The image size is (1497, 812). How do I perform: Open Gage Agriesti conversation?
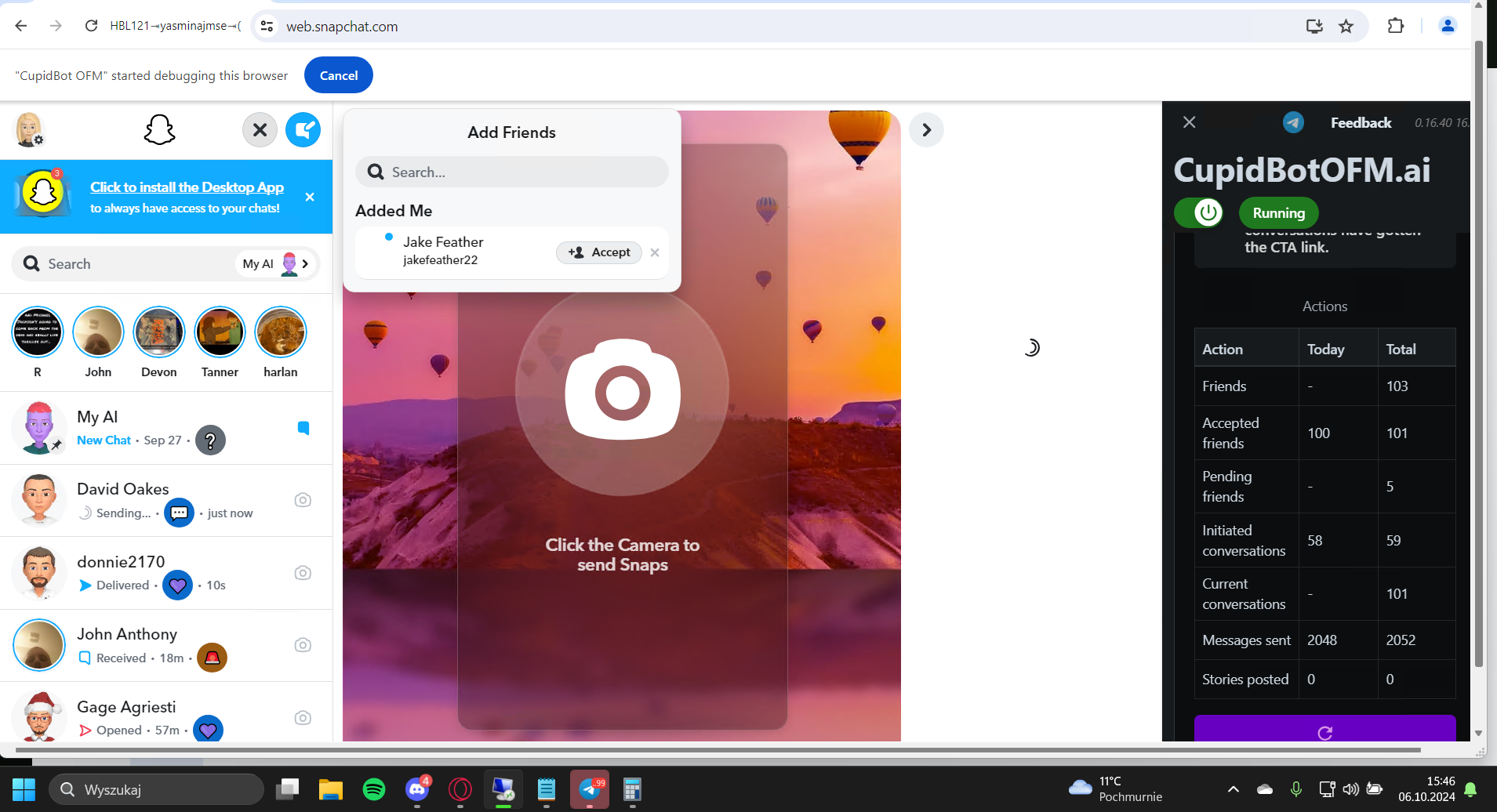pos(166,713)
